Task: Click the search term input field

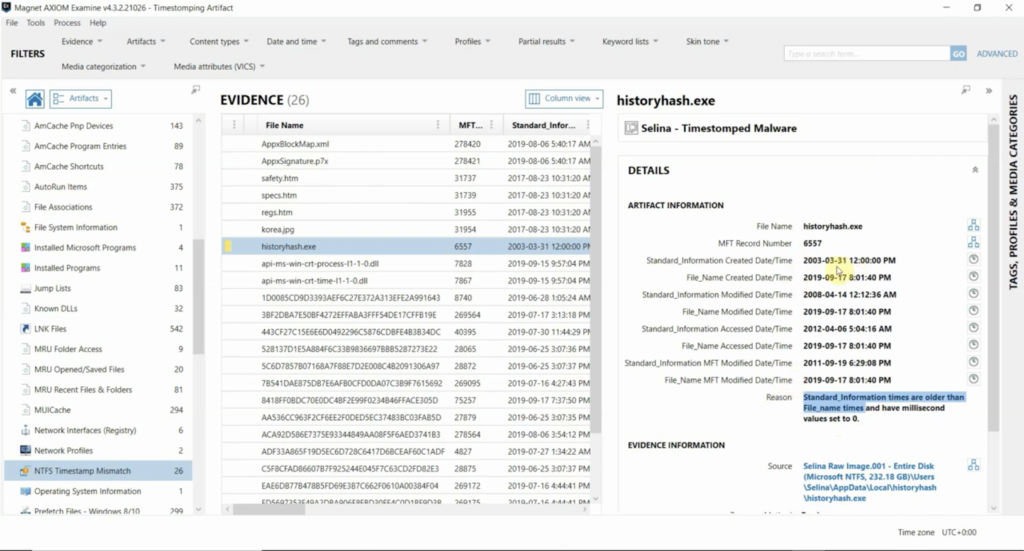Action: 867,54
